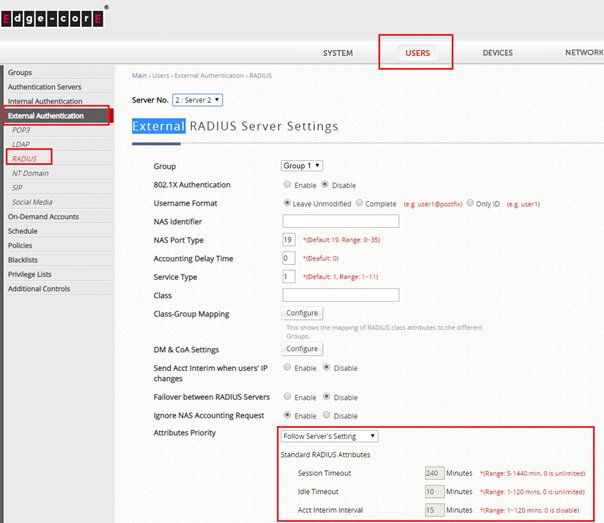The width and height of the screenshot is (604, 523).
Task: Select Complete username format
Action: [x=372, y=203]
